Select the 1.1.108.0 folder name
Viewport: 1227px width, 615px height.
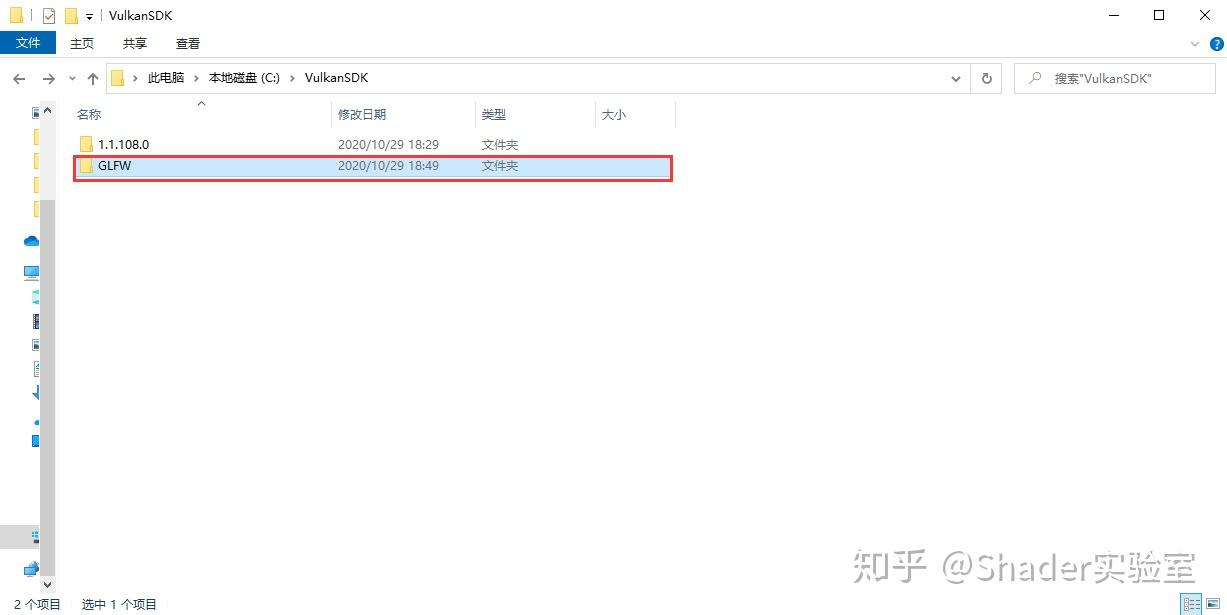point(123,144)
